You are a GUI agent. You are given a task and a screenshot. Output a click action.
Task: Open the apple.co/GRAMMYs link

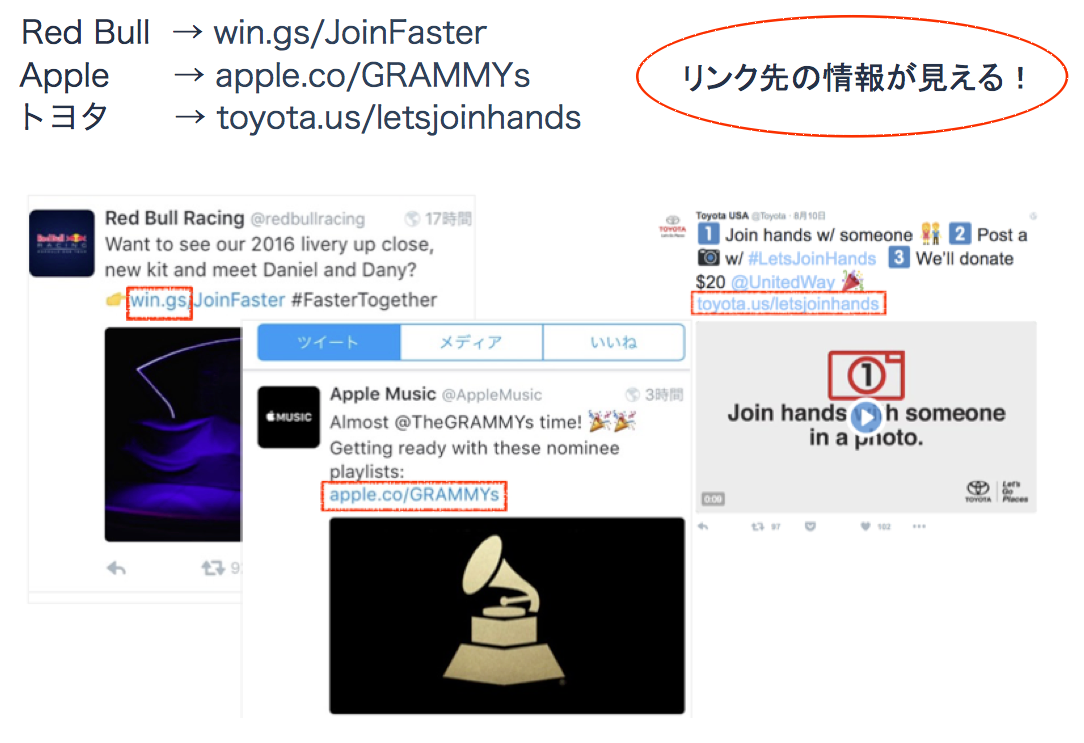click(x=414, y=495)
